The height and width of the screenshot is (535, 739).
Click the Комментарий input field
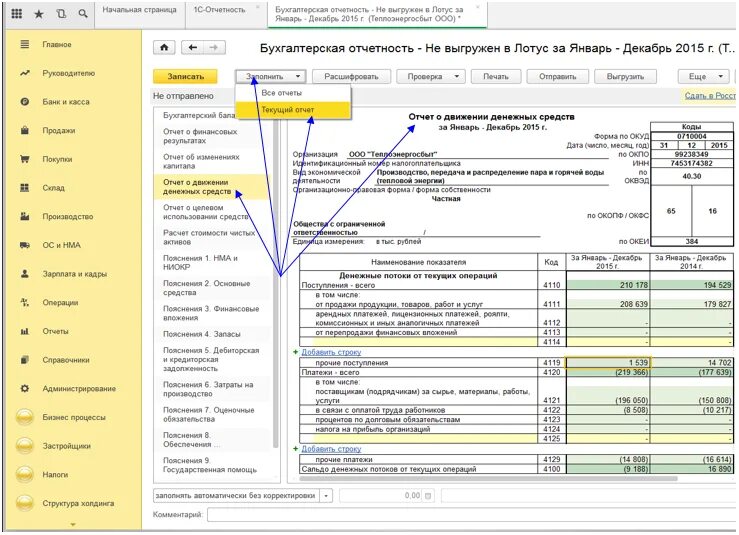pos(471,515)
